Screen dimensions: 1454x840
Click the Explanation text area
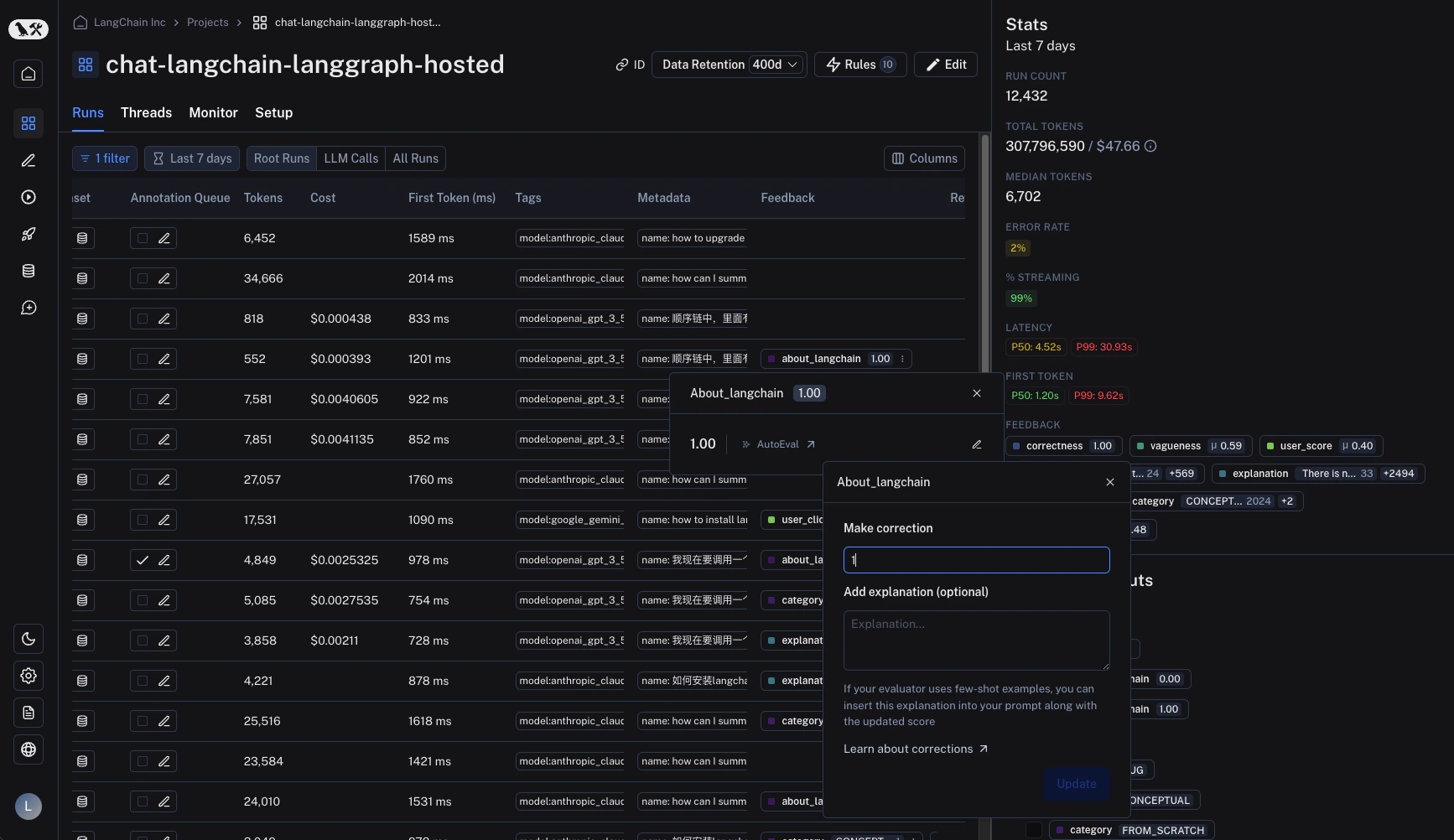[976, 640]
